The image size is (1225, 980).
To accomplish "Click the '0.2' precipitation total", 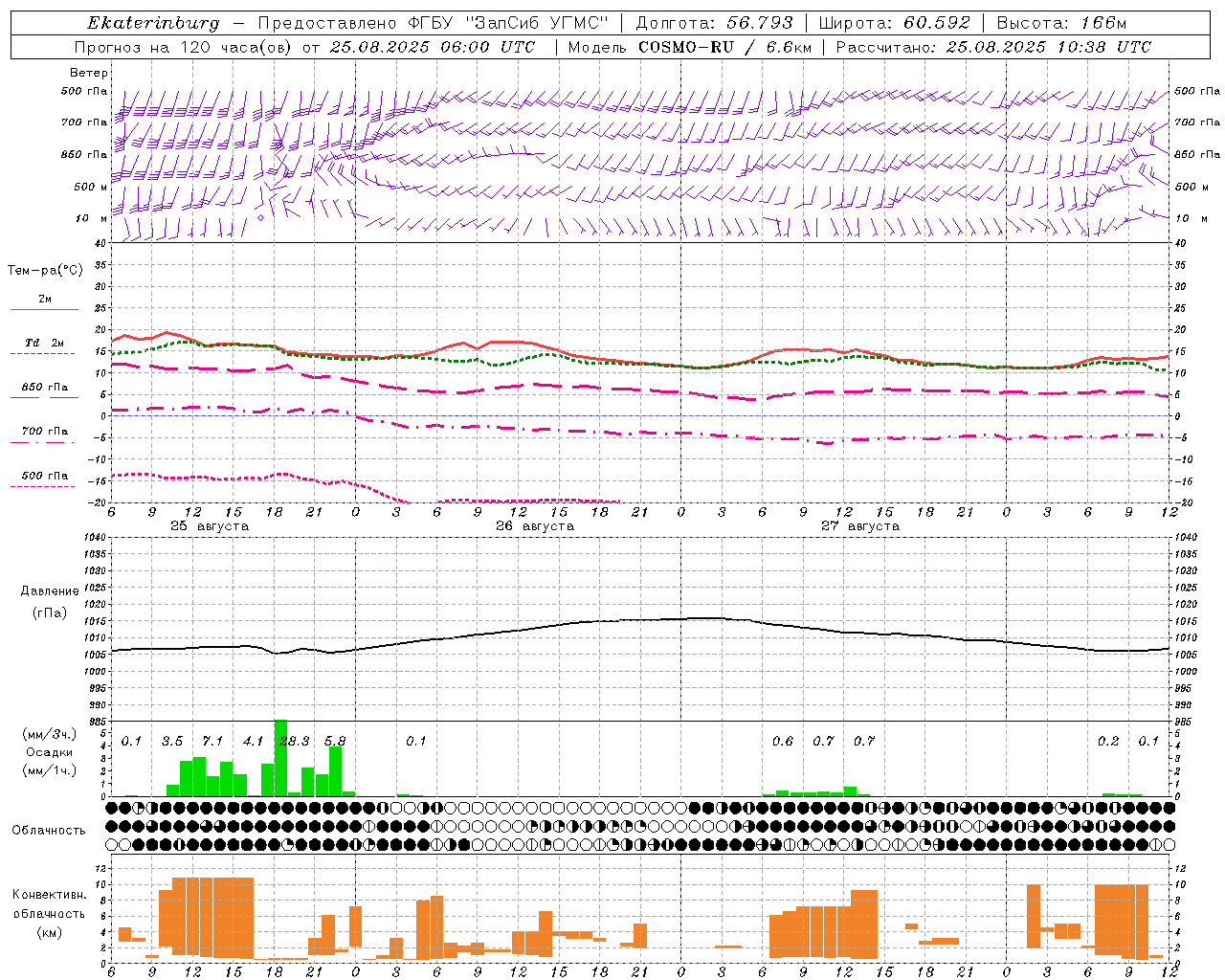I will tap(1108, 741).
